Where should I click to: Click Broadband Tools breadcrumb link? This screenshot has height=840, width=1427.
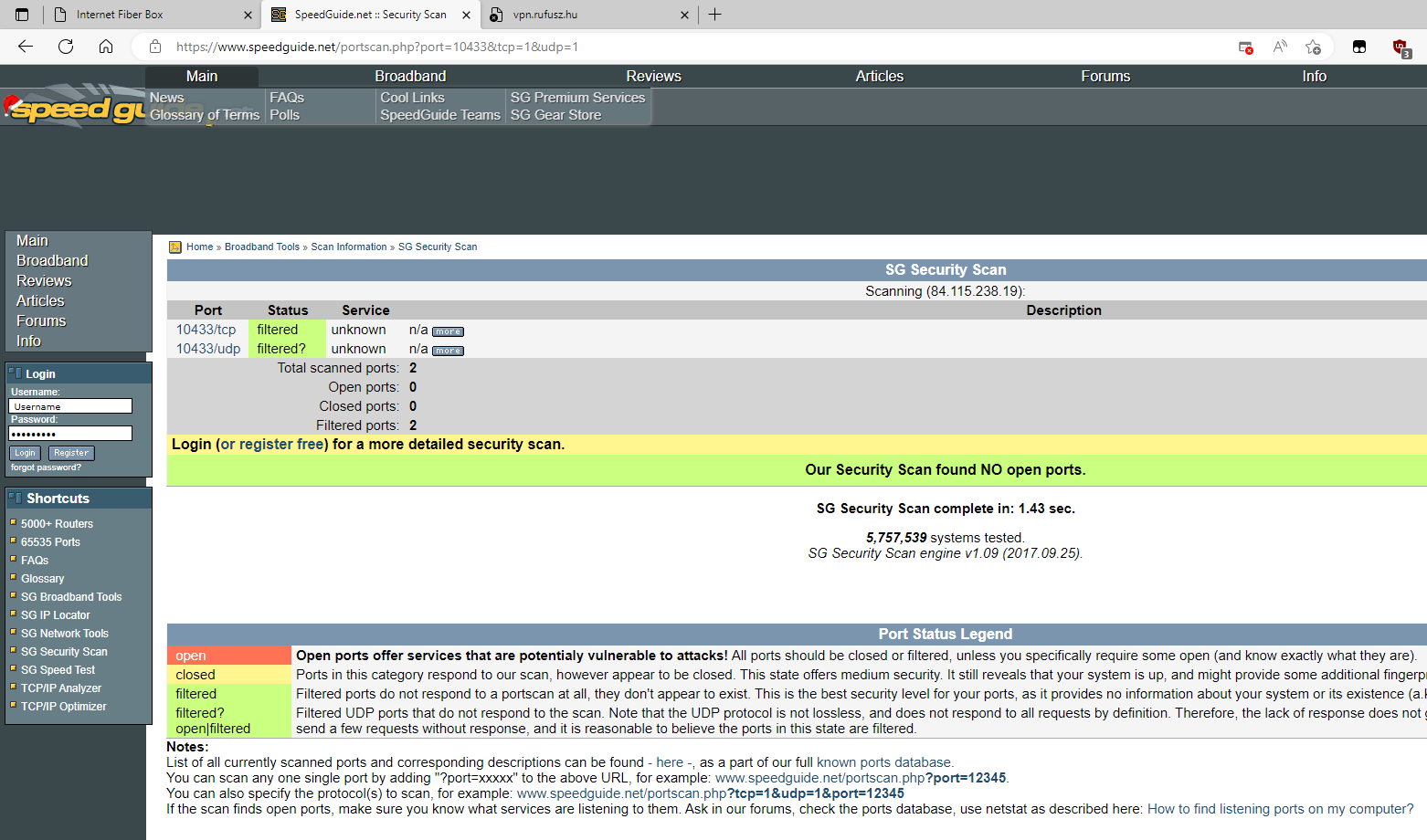coord(262,247)
